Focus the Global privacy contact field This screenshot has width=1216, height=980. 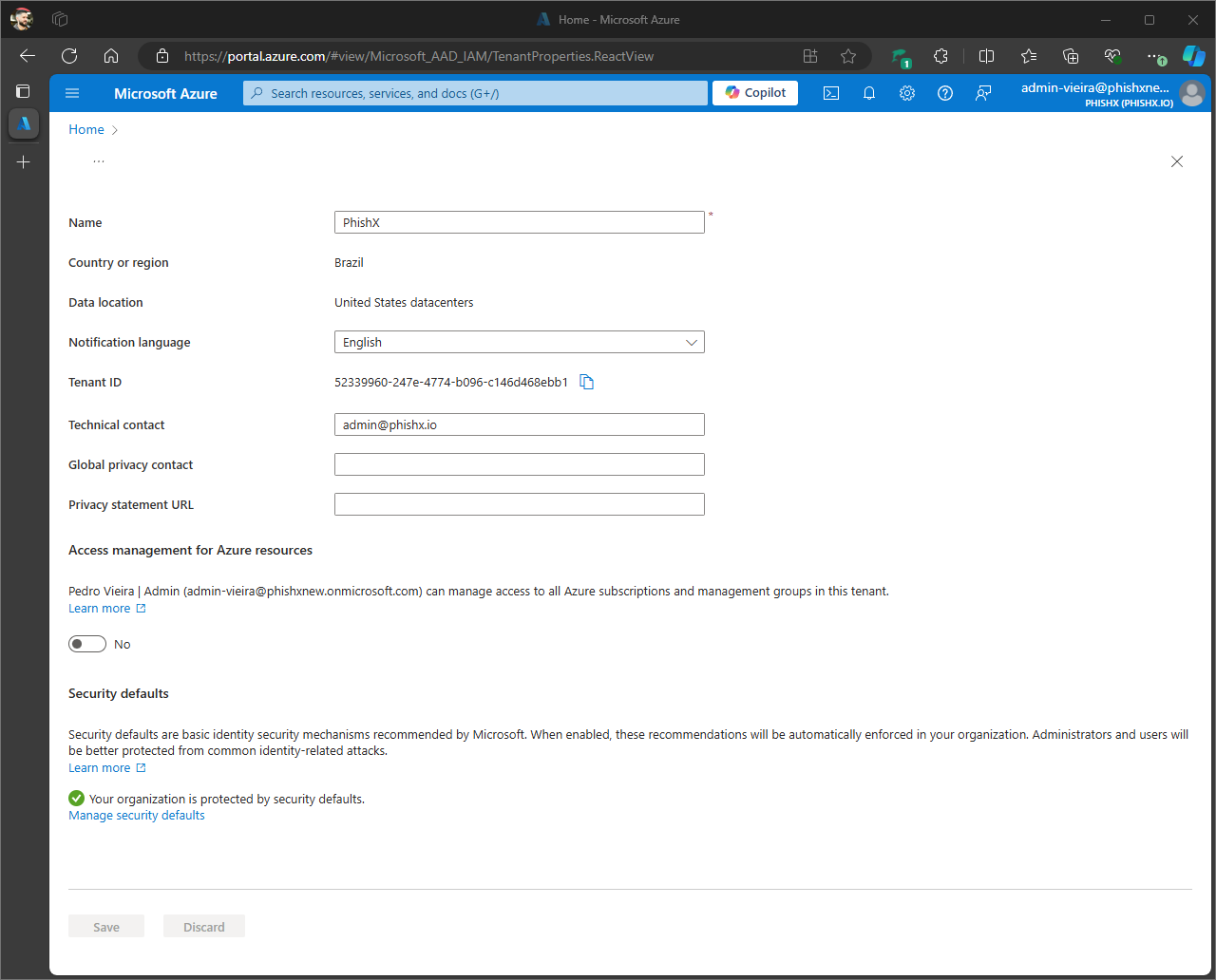click(520, 464)
